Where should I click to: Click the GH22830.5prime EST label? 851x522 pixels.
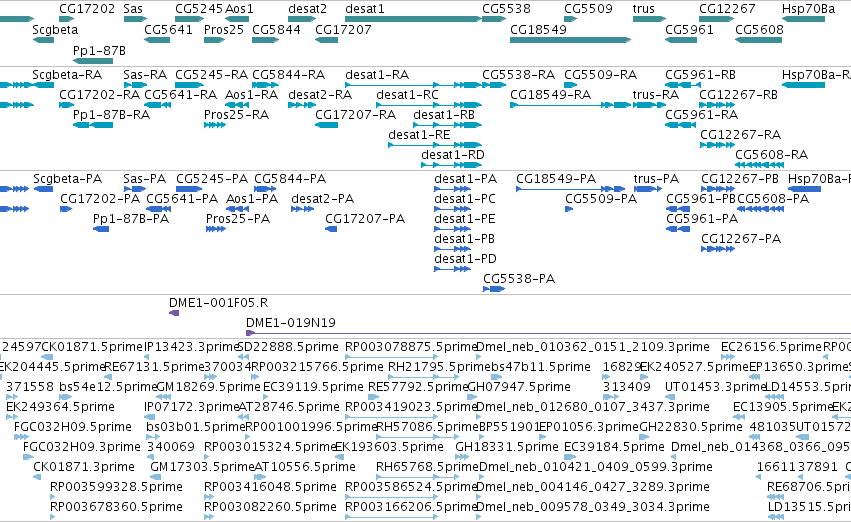tap(691, 426)
